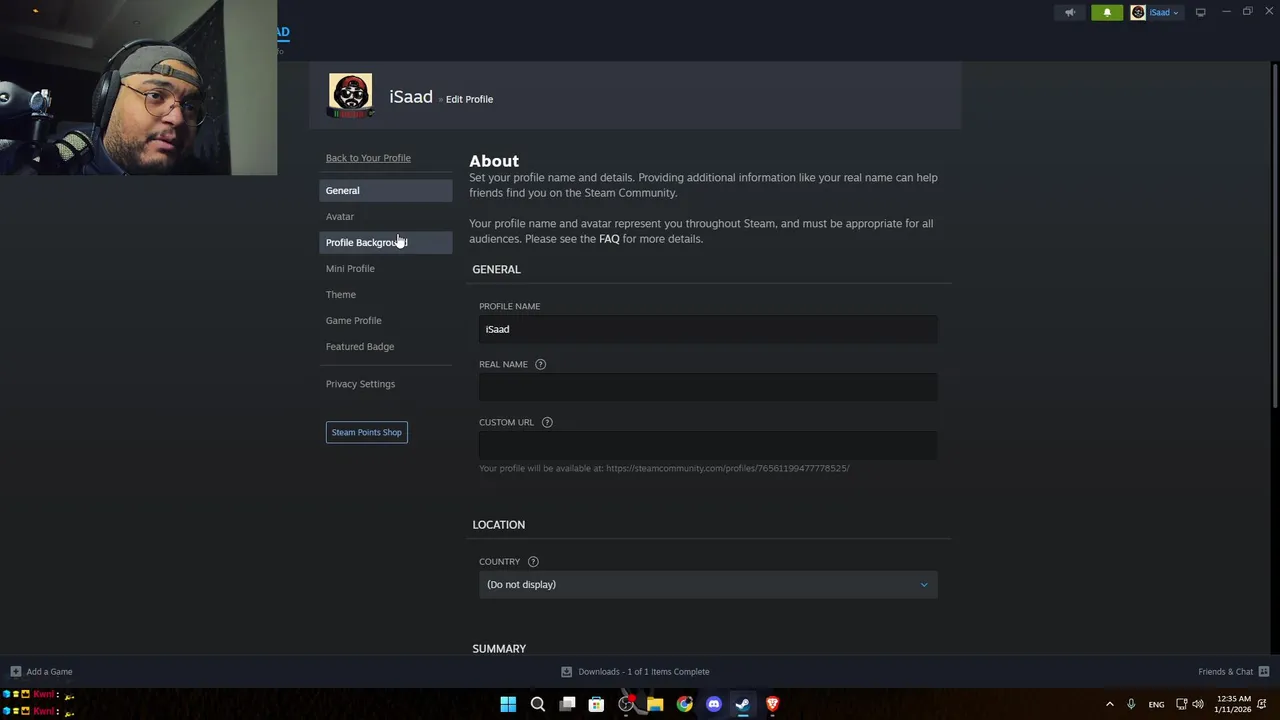
Task: Follow the Back to Your Profile link
Action: click(368, 158)
